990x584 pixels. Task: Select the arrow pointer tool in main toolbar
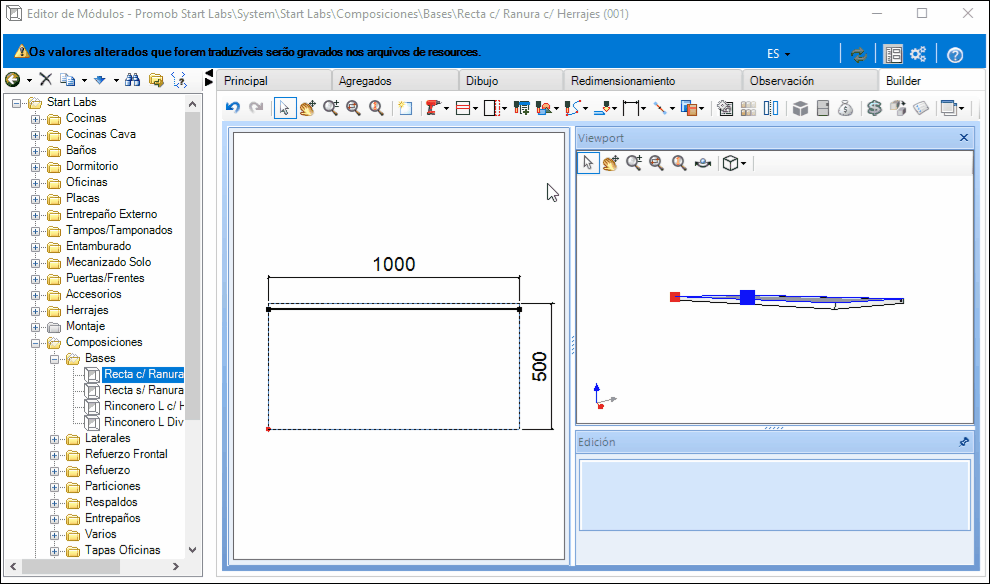coord(285,108)
